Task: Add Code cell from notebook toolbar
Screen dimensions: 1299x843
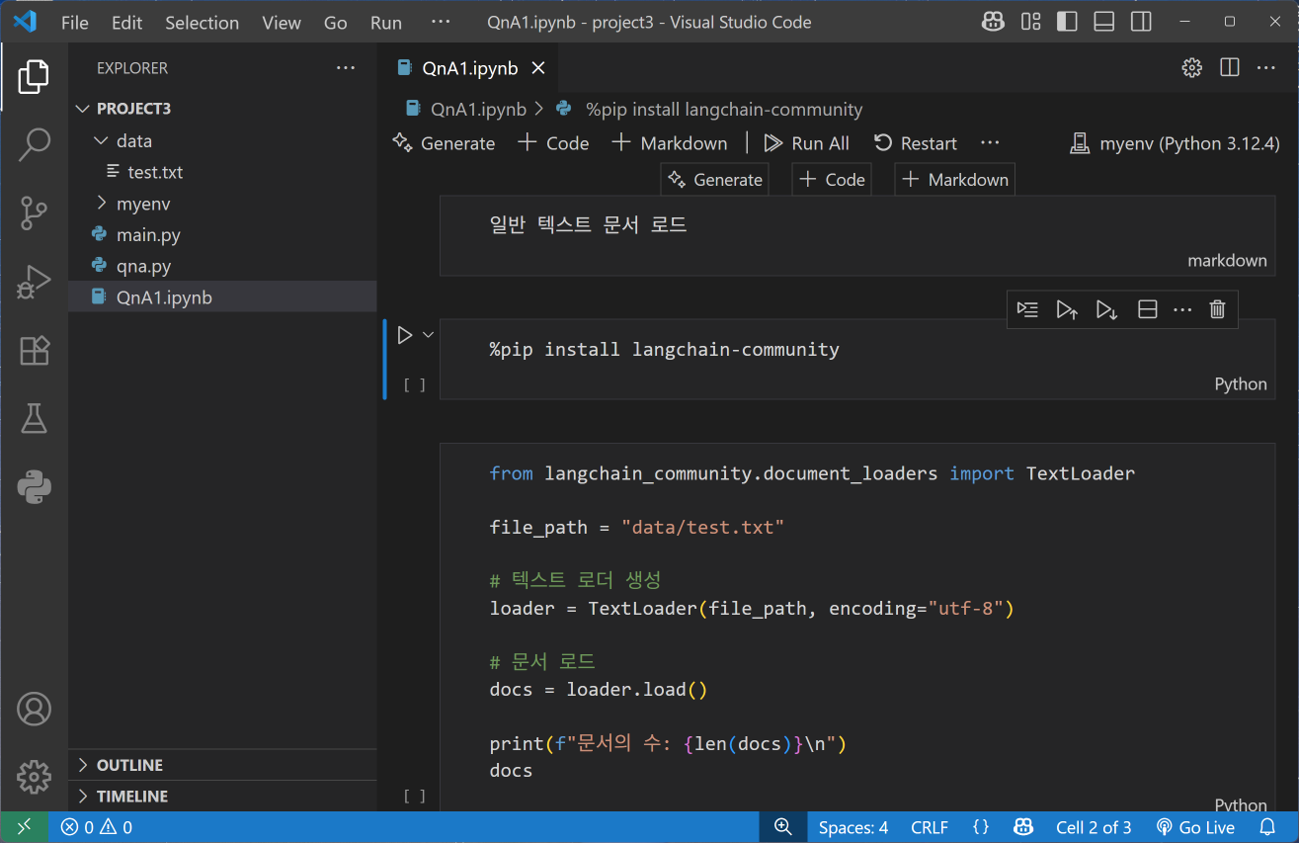Action: (x=553, y=143)
